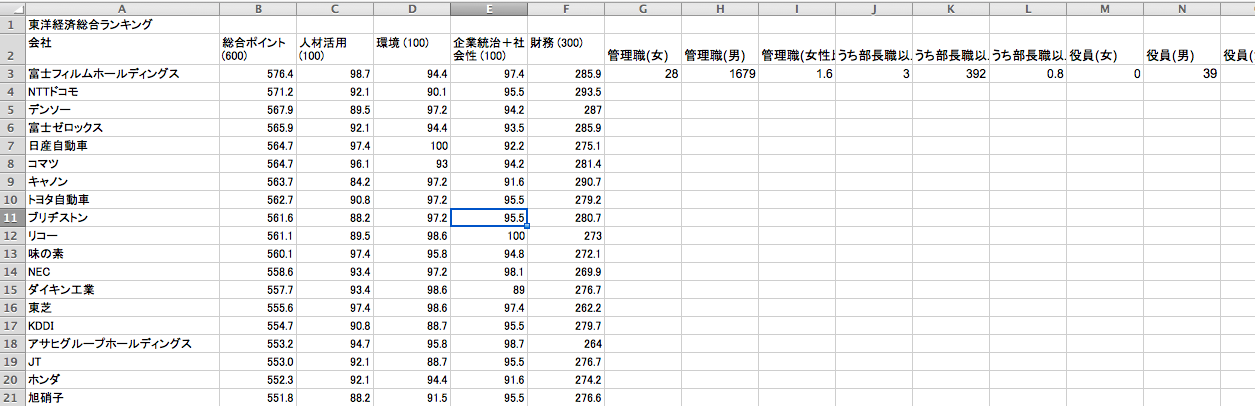Click header cell 企業統治+社会性 (100)
1255x406 pixels.
(x=488, y=49)
